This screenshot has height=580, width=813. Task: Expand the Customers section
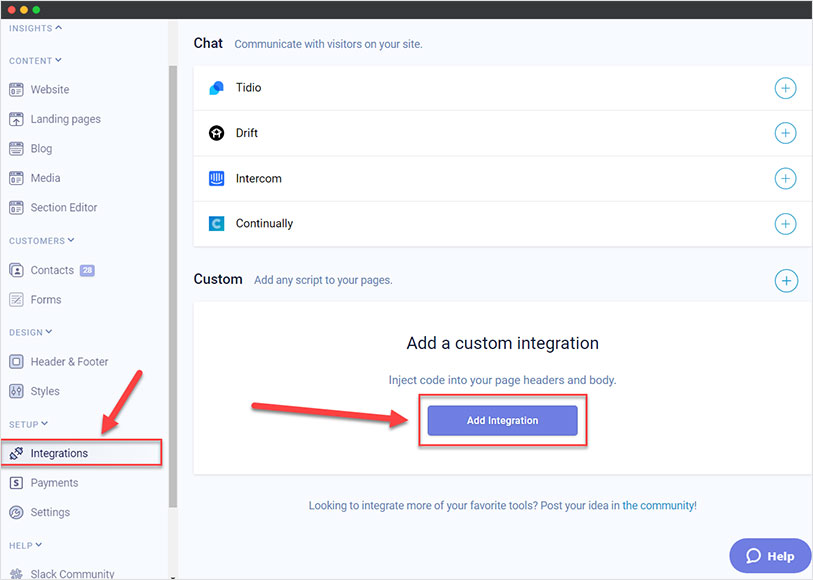(x=69, y=240)
